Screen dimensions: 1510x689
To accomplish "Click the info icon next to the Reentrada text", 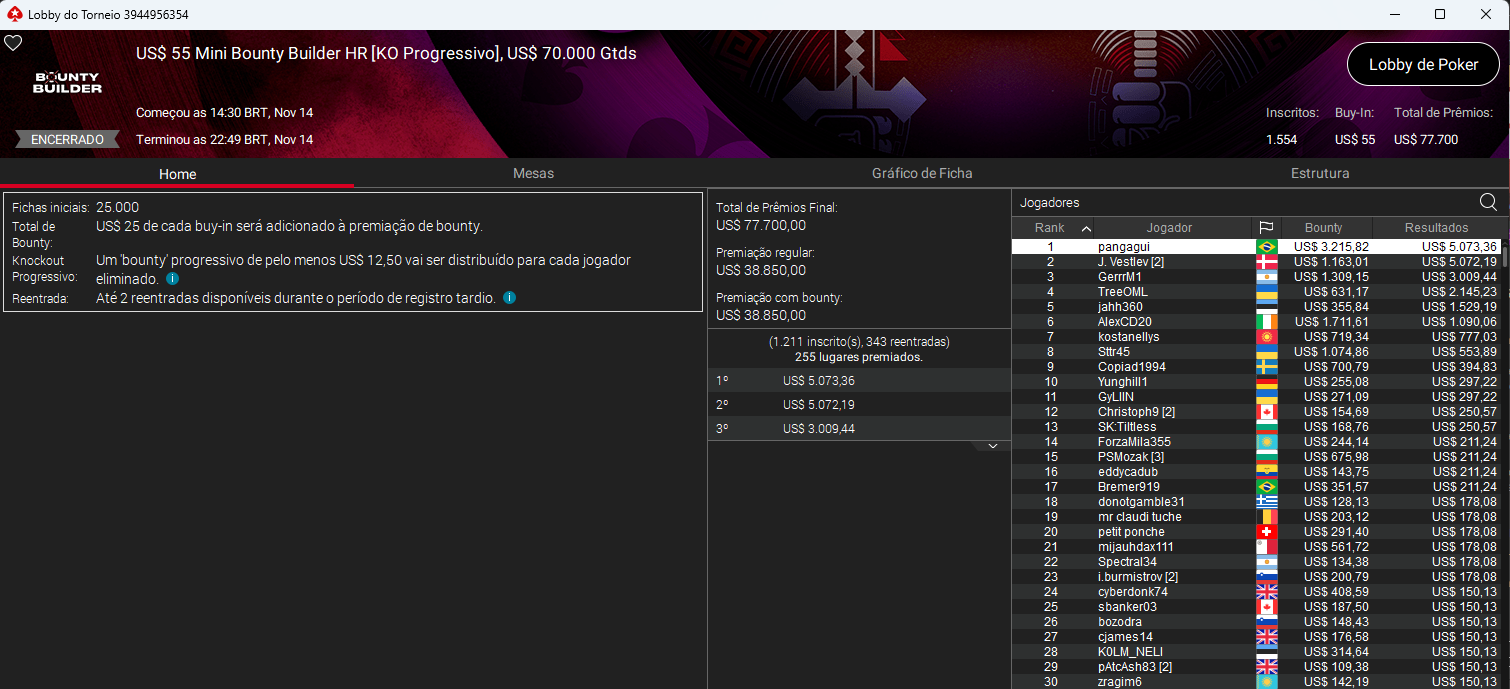I will tap(509, 297).
